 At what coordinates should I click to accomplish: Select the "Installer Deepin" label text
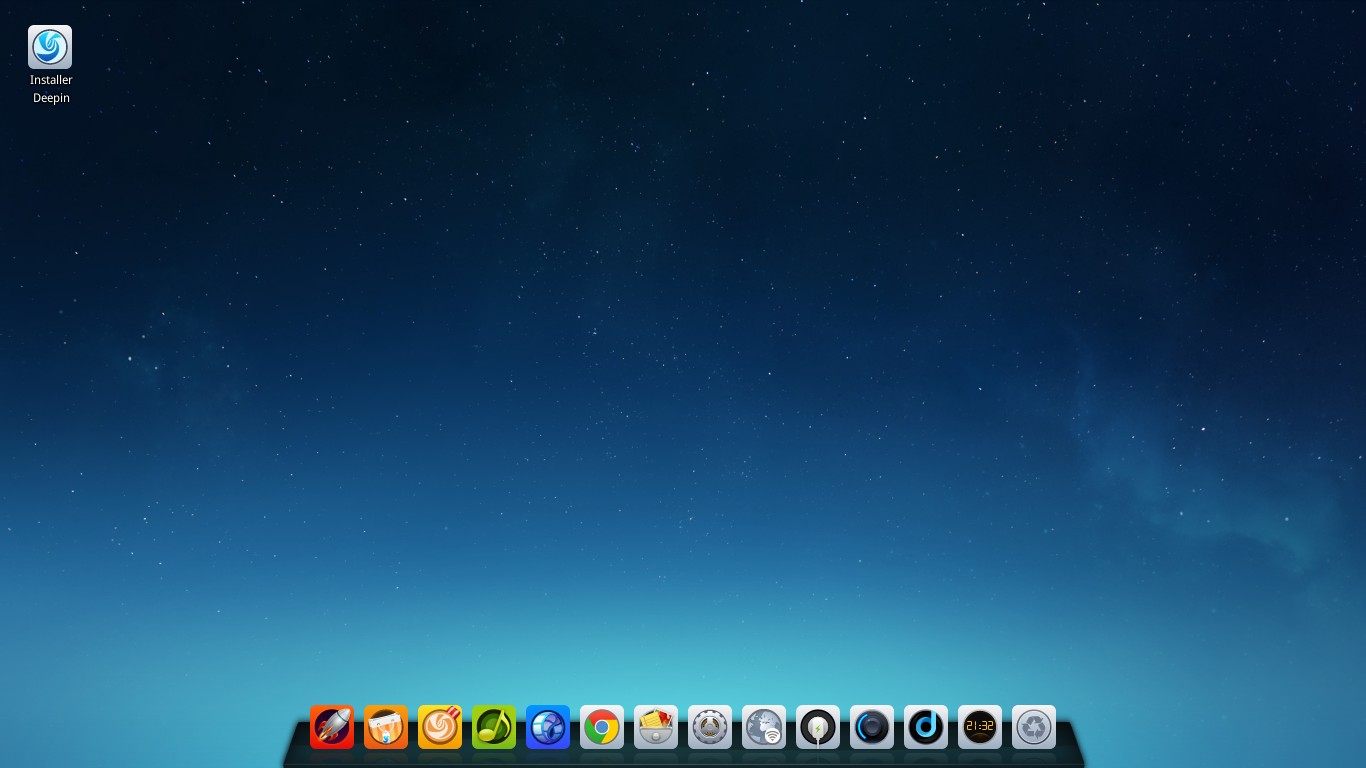pos(51,89)
